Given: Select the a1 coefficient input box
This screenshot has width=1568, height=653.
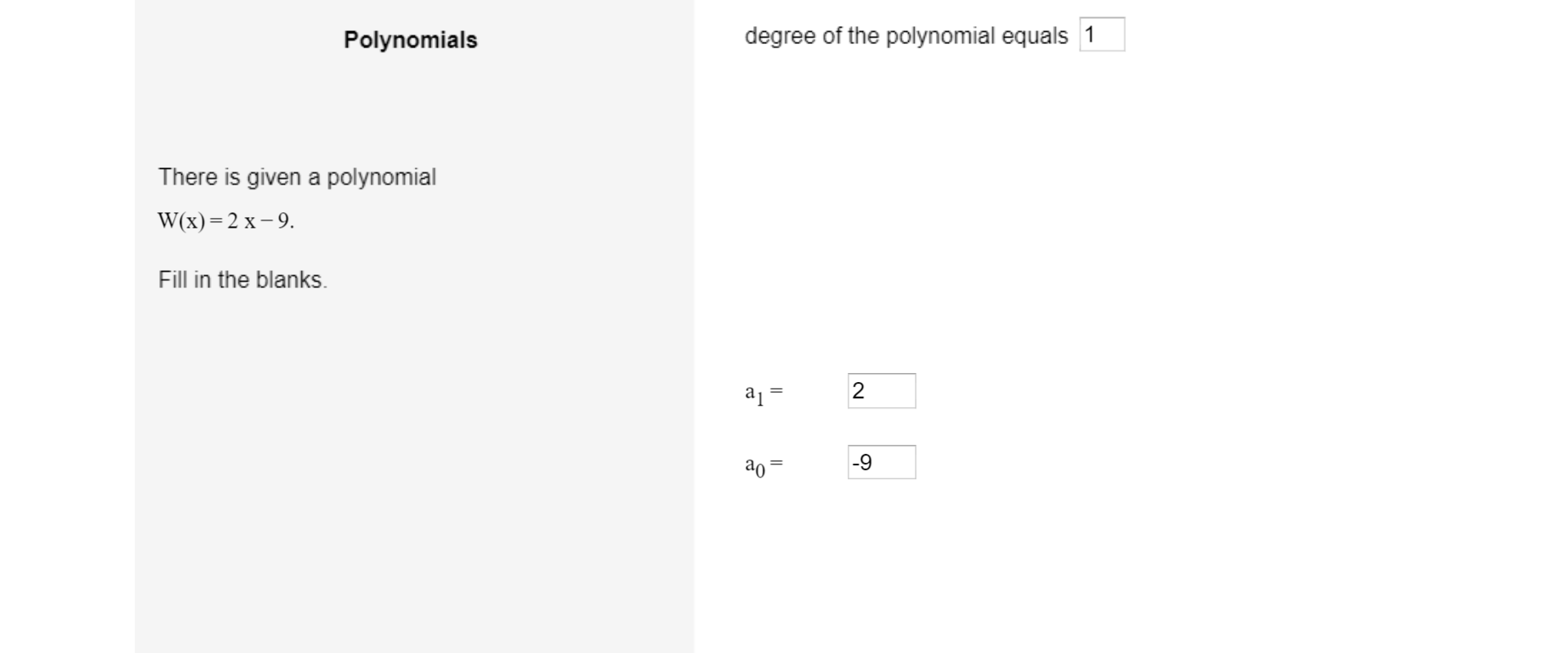Looking at the screenshot, I should (x=881, y=391).
